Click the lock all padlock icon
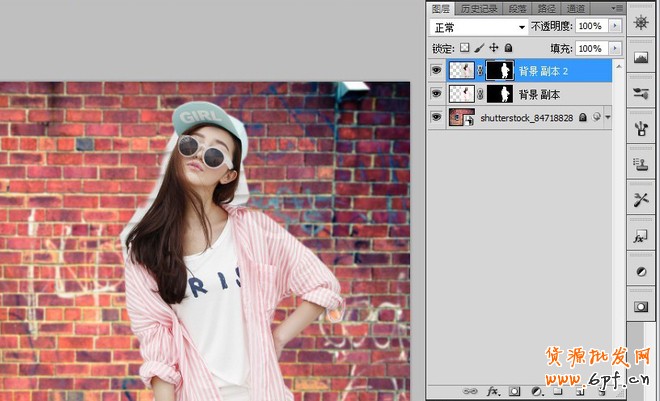This screenshot has width=660, height=401. (x=508, y=48)
